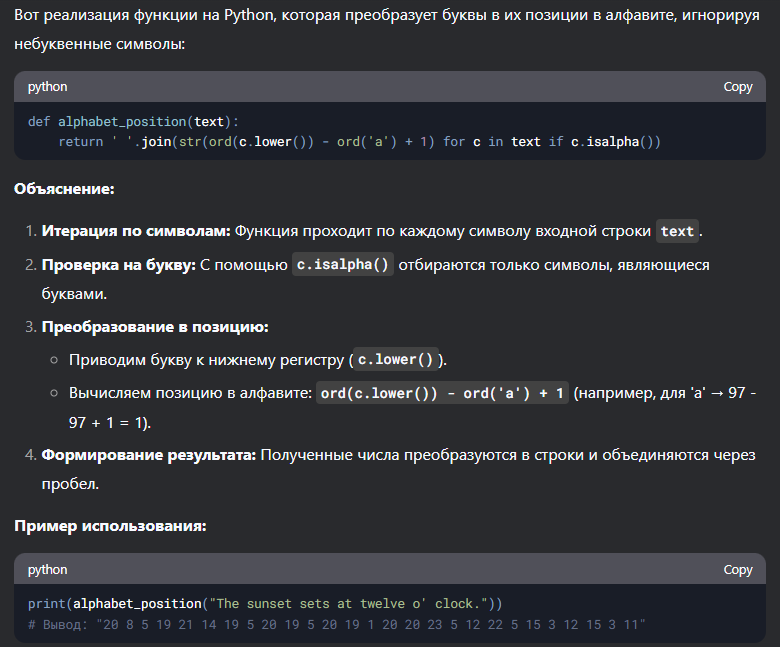The image size is (780, 647).
Task: Click the intro sentence mentioning Python
Action: [387, 29]
